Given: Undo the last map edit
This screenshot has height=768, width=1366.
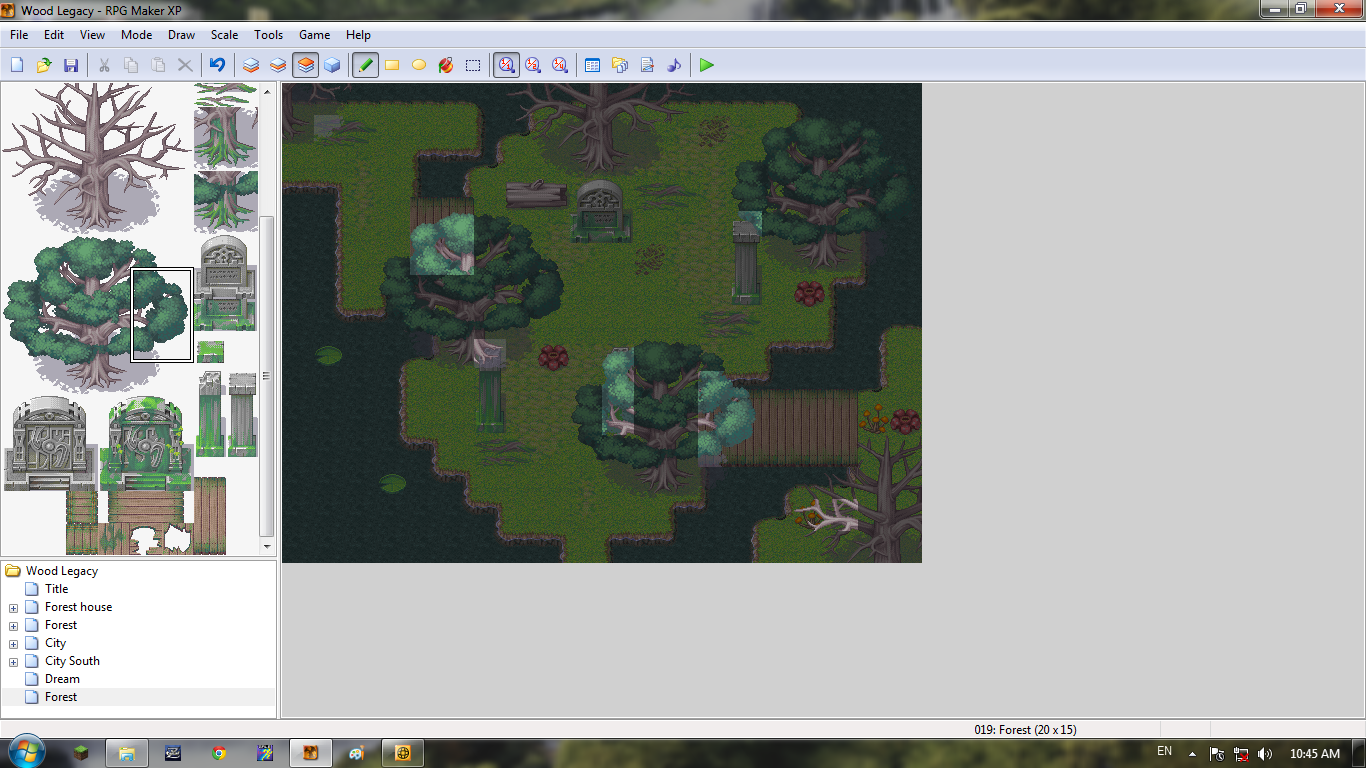Looking at the screenshot, I should 218,64.
